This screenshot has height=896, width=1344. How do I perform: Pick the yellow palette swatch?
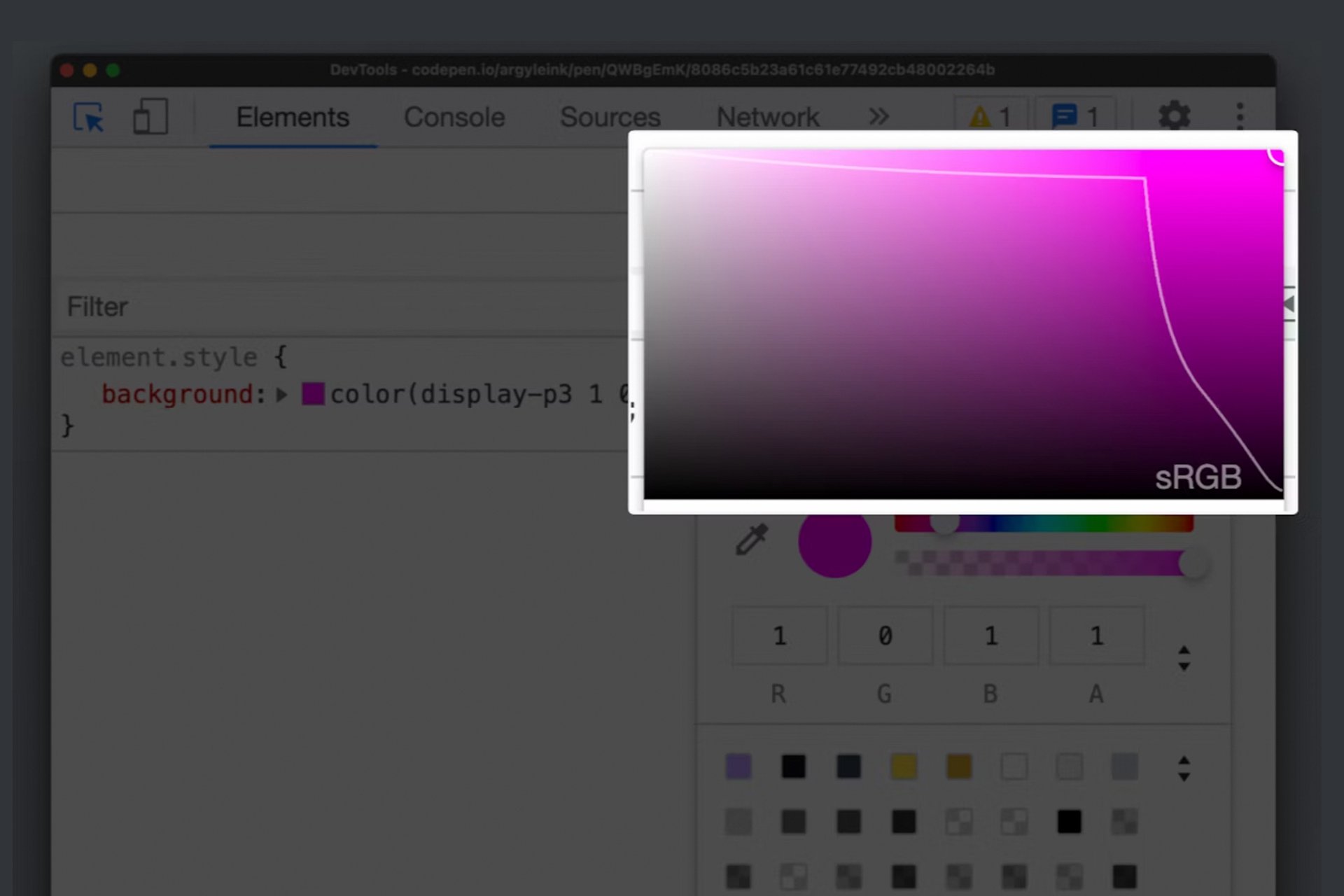click(x=904, y=766)
